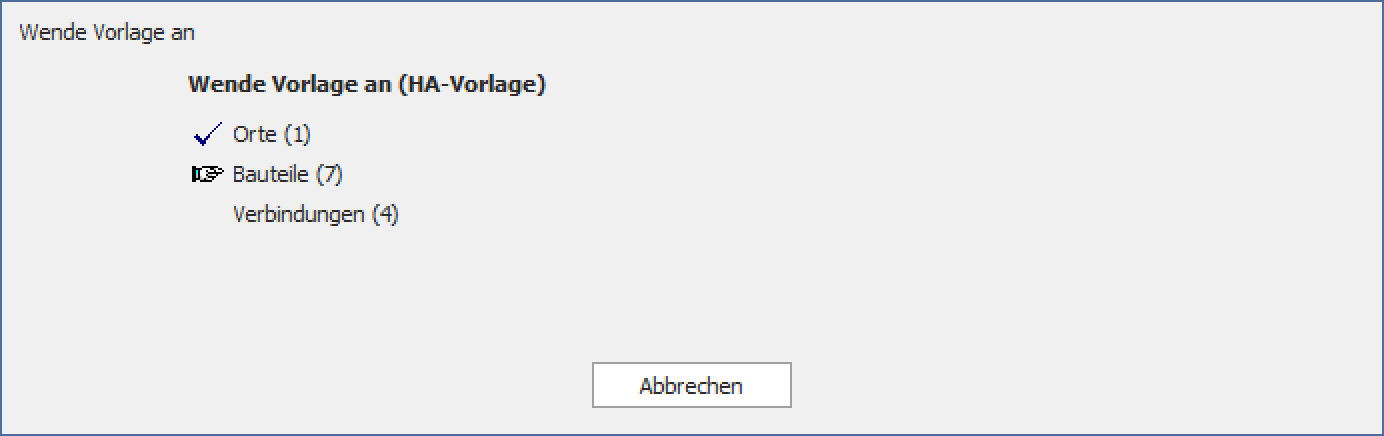
Task: Click the (HA-Vorlage) text in the heading
Action: point(471,85)
